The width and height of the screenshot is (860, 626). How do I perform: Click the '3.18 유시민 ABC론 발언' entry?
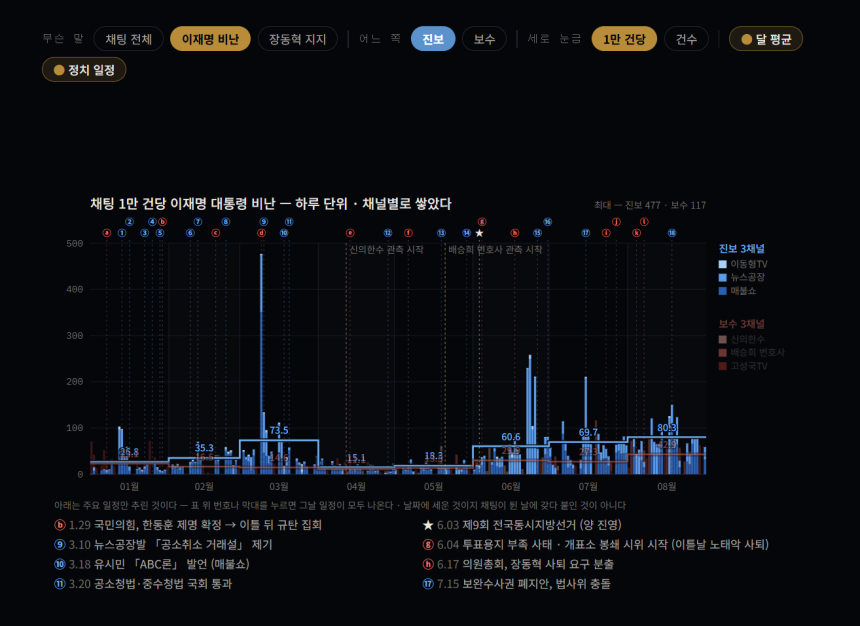pos(152,564)
